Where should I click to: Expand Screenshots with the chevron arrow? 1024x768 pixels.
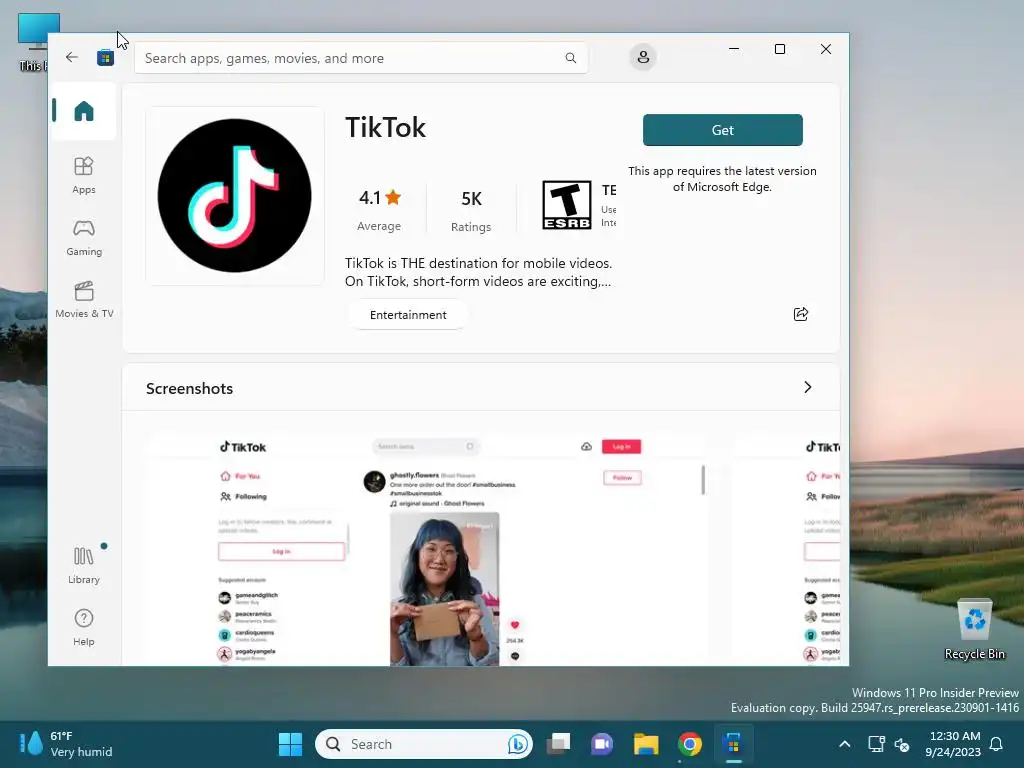tap(808, 387)
